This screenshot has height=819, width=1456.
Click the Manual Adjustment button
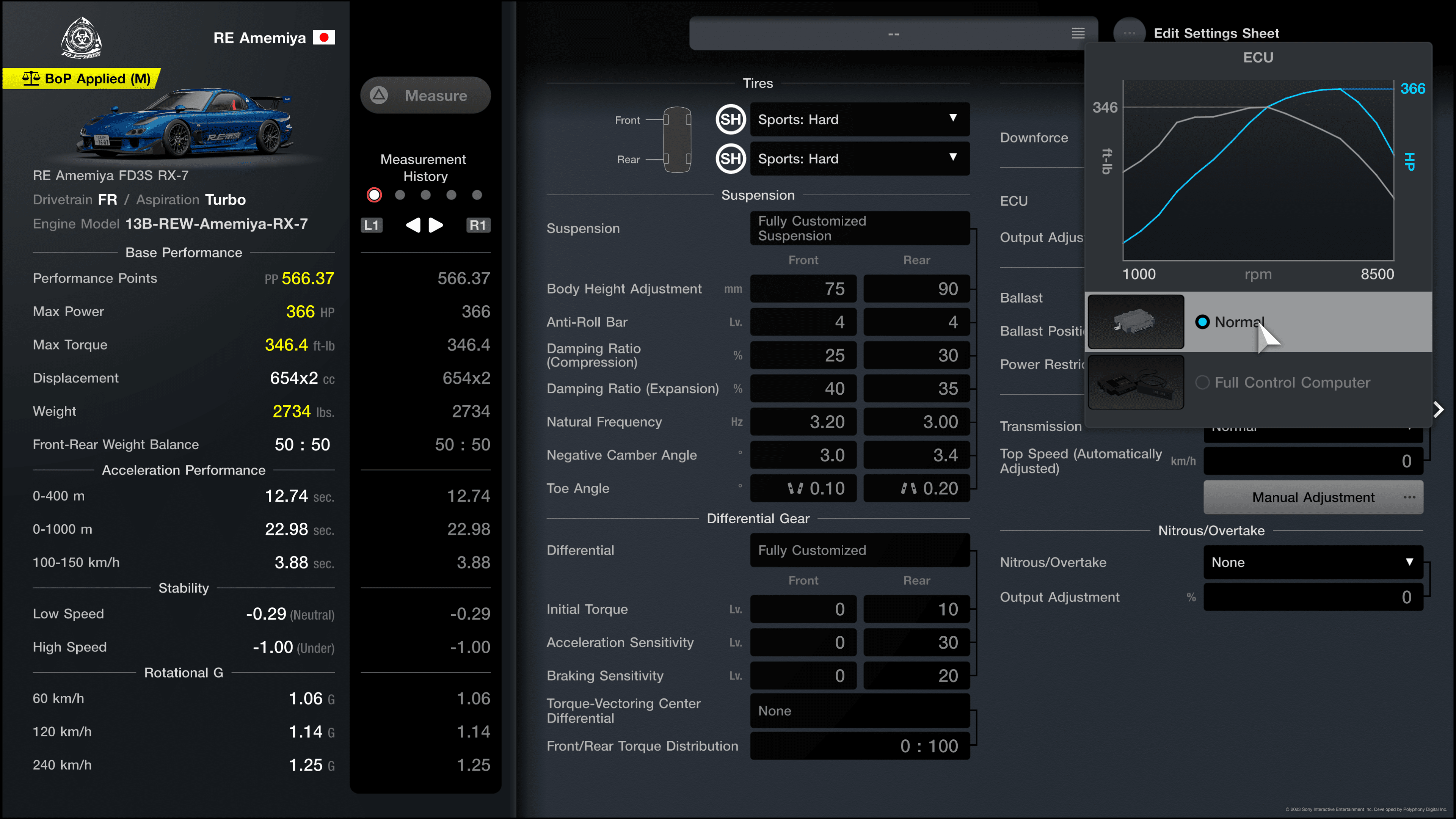[1313, 497]
